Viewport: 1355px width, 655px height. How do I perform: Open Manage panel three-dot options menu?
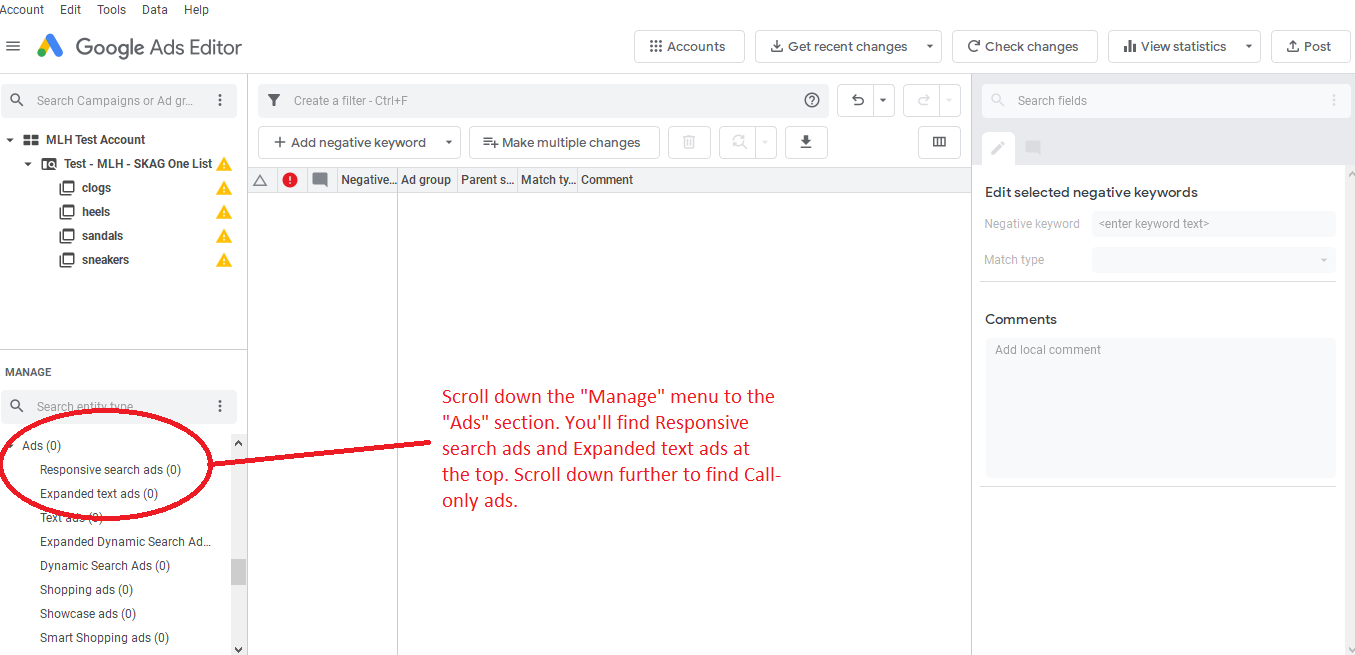pyautogui.click(x=220, y=406)
